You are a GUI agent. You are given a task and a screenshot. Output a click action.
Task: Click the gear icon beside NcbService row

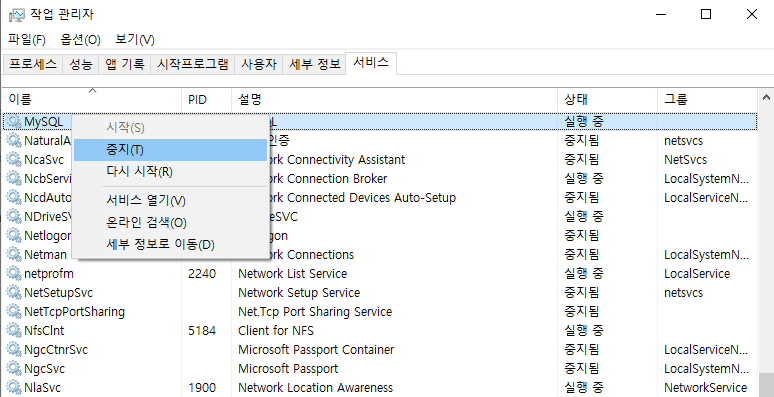pyautogui.click(x=14, y=178)
